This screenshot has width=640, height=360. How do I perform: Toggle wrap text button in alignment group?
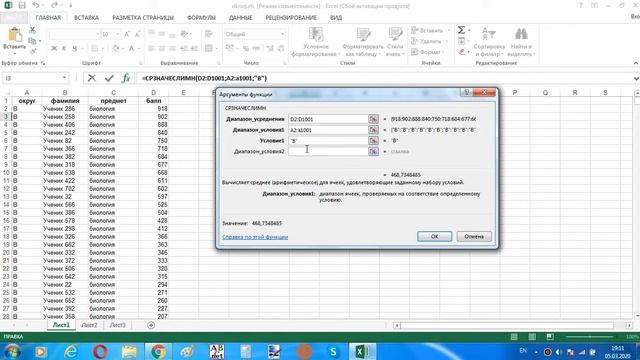pos(209,34)
